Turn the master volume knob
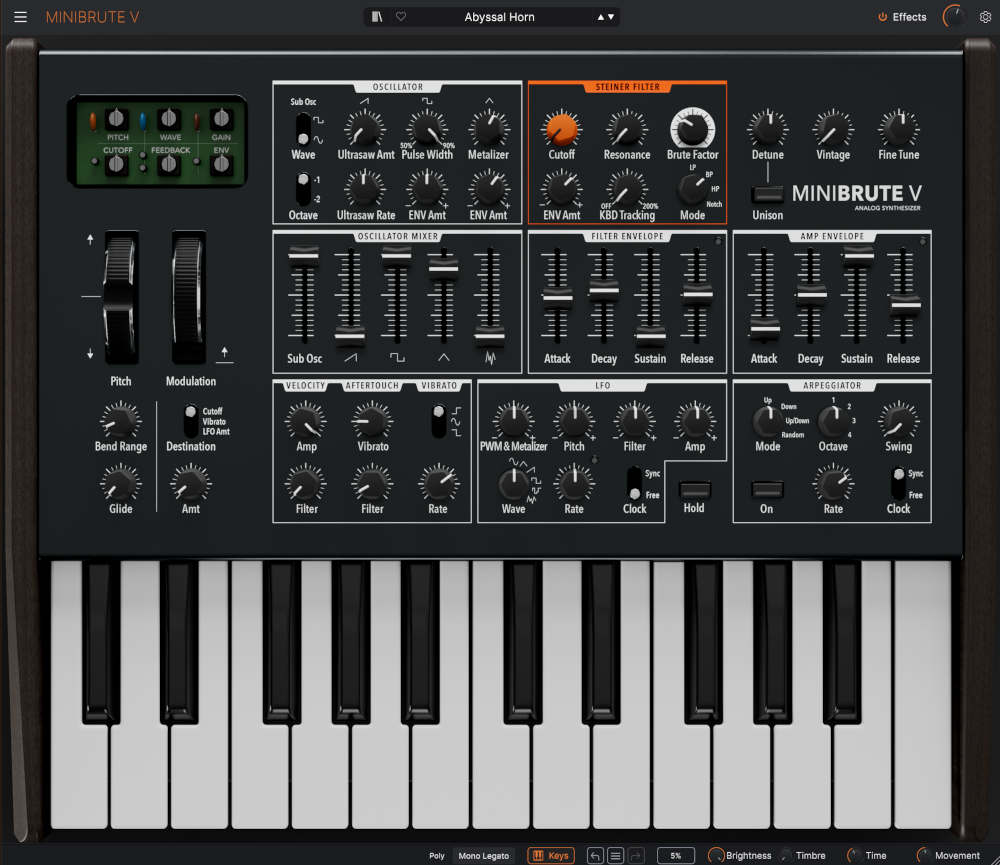Screen dimensions: 1000x865 [955, 16]
